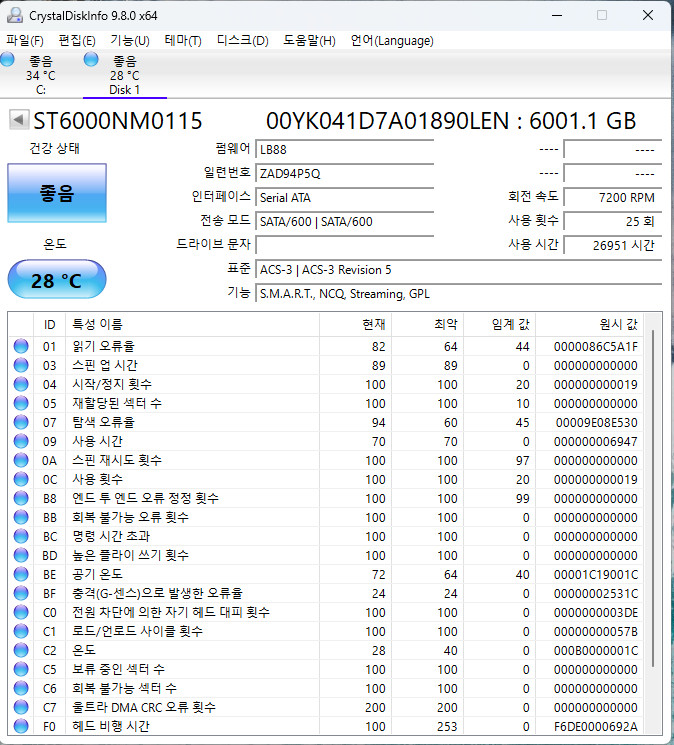
Task: Minimize the CrystalDiskInfo window
Action: coord(557,15)
